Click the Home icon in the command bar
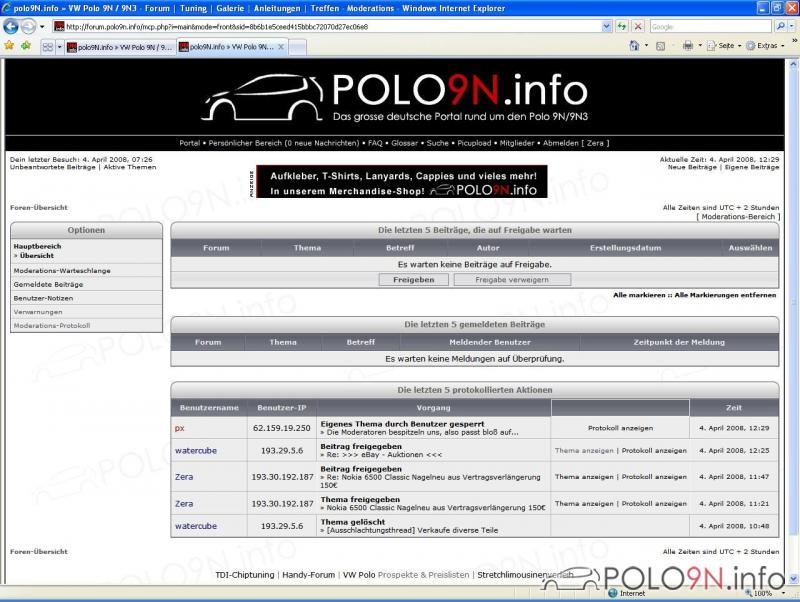This screenshot has height=602, width=800. point(634,46)
